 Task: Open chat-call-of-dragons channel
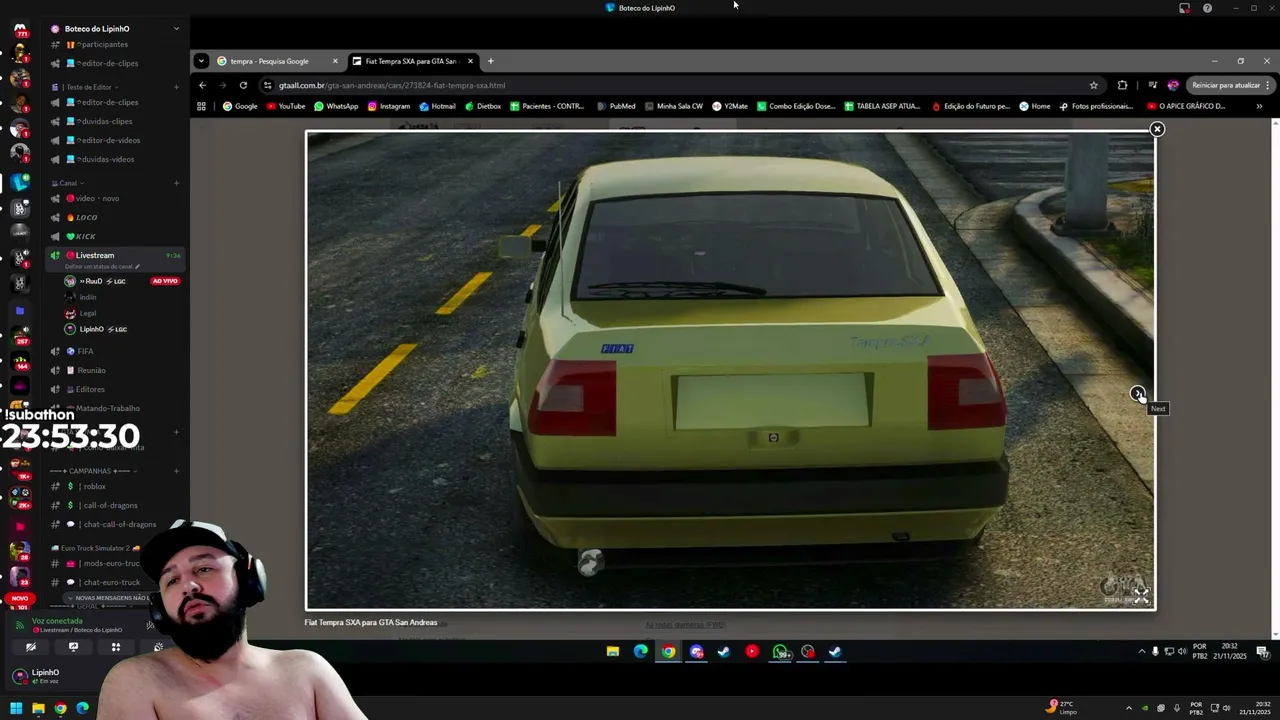pyautogui.click(x=115, y=524)
